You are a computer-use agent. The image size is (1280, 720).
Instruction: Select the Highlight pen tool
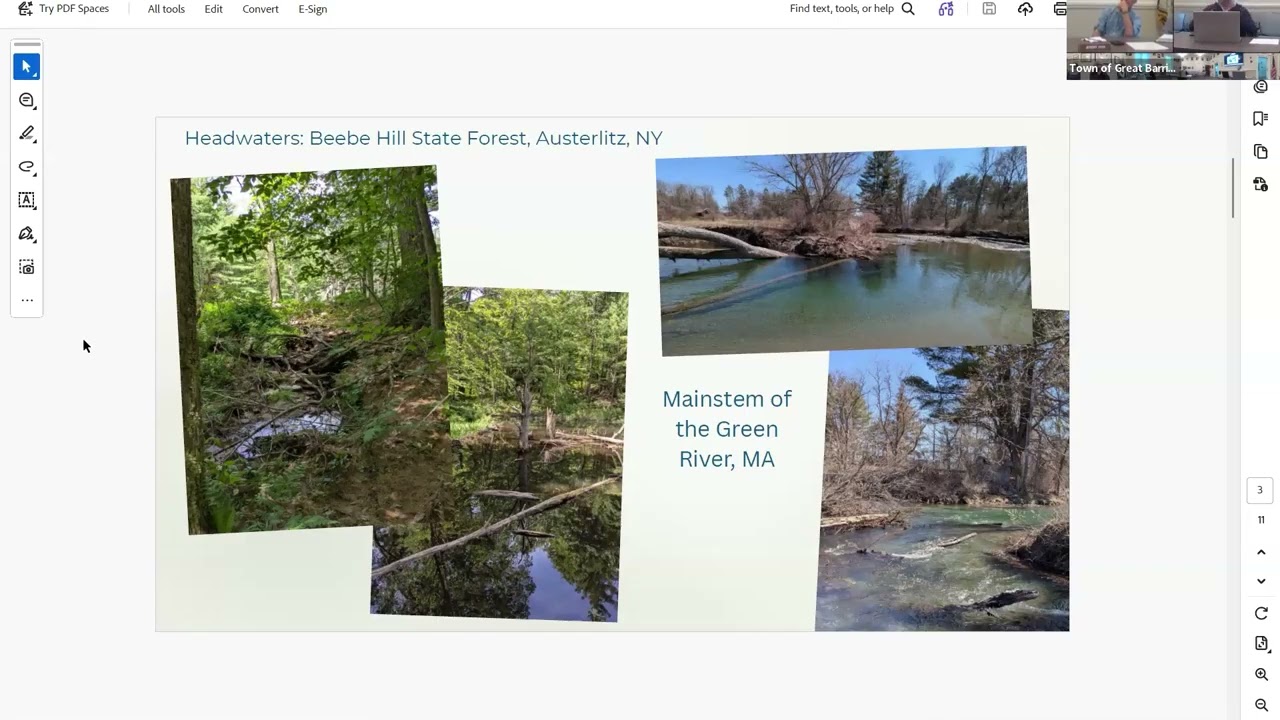click(27, 134)
